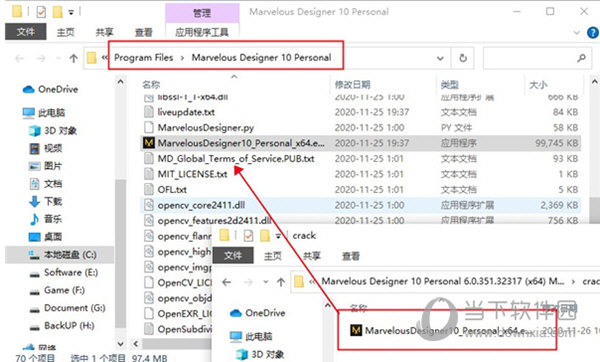Select Game (F:) drive in the sidebar

tap(57, 290)
